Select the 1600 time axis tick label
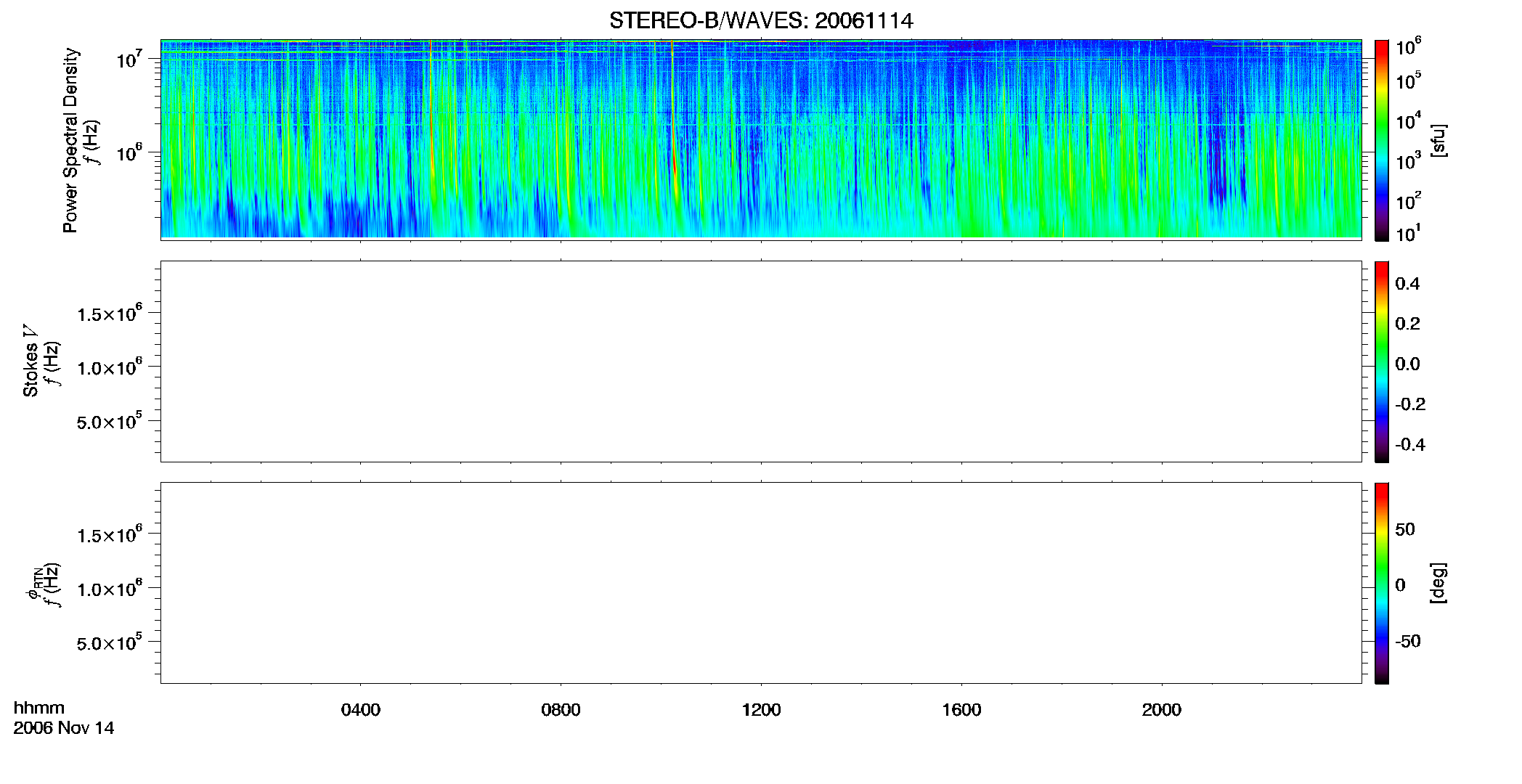1522x784 pixels. pyautogui.click(x=961, y=710)
